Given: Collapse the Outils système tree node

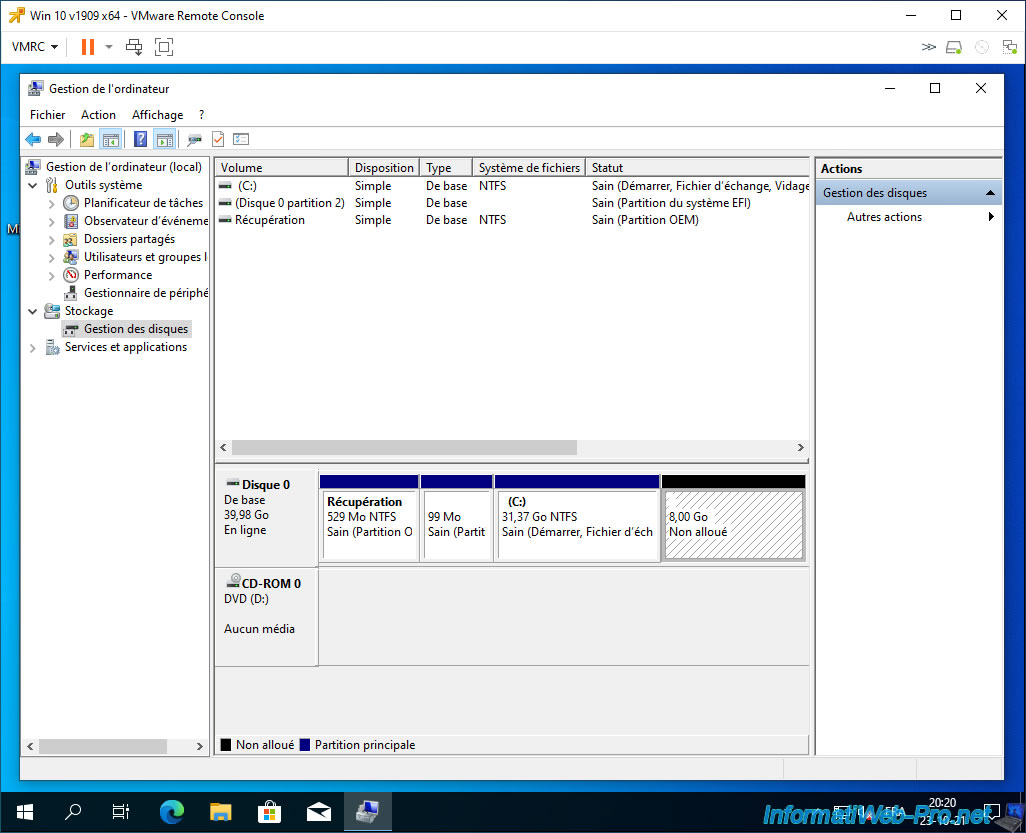Looking at the screenshot, I should point(33,185).
